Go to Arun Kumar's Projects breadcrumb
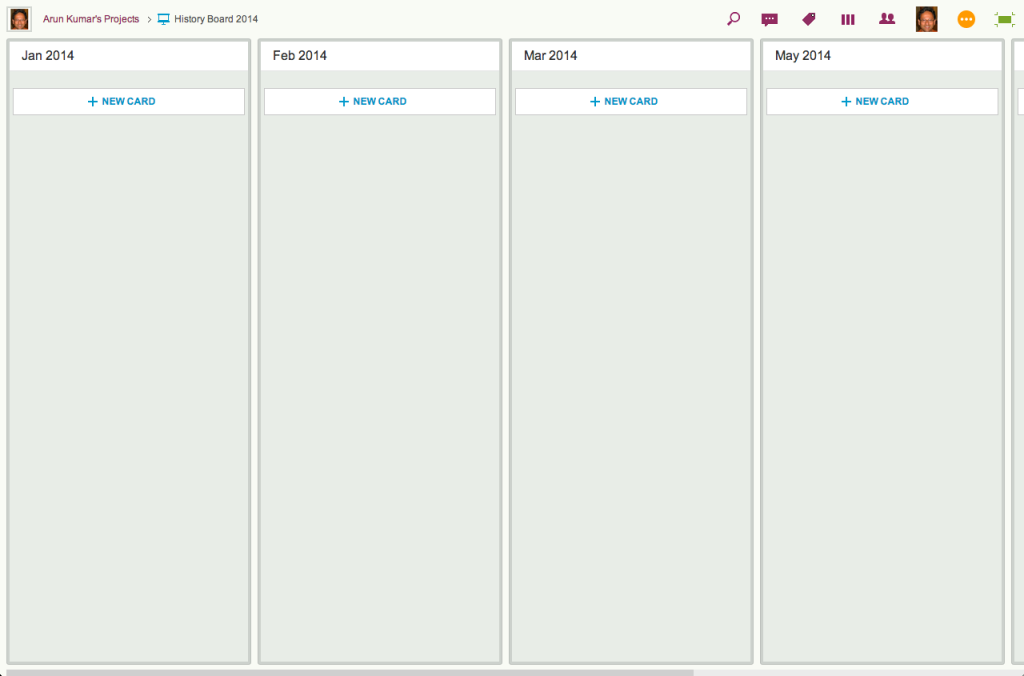Image resolution: width=1024 pixels, height=676 pixels. pos(91,19)
